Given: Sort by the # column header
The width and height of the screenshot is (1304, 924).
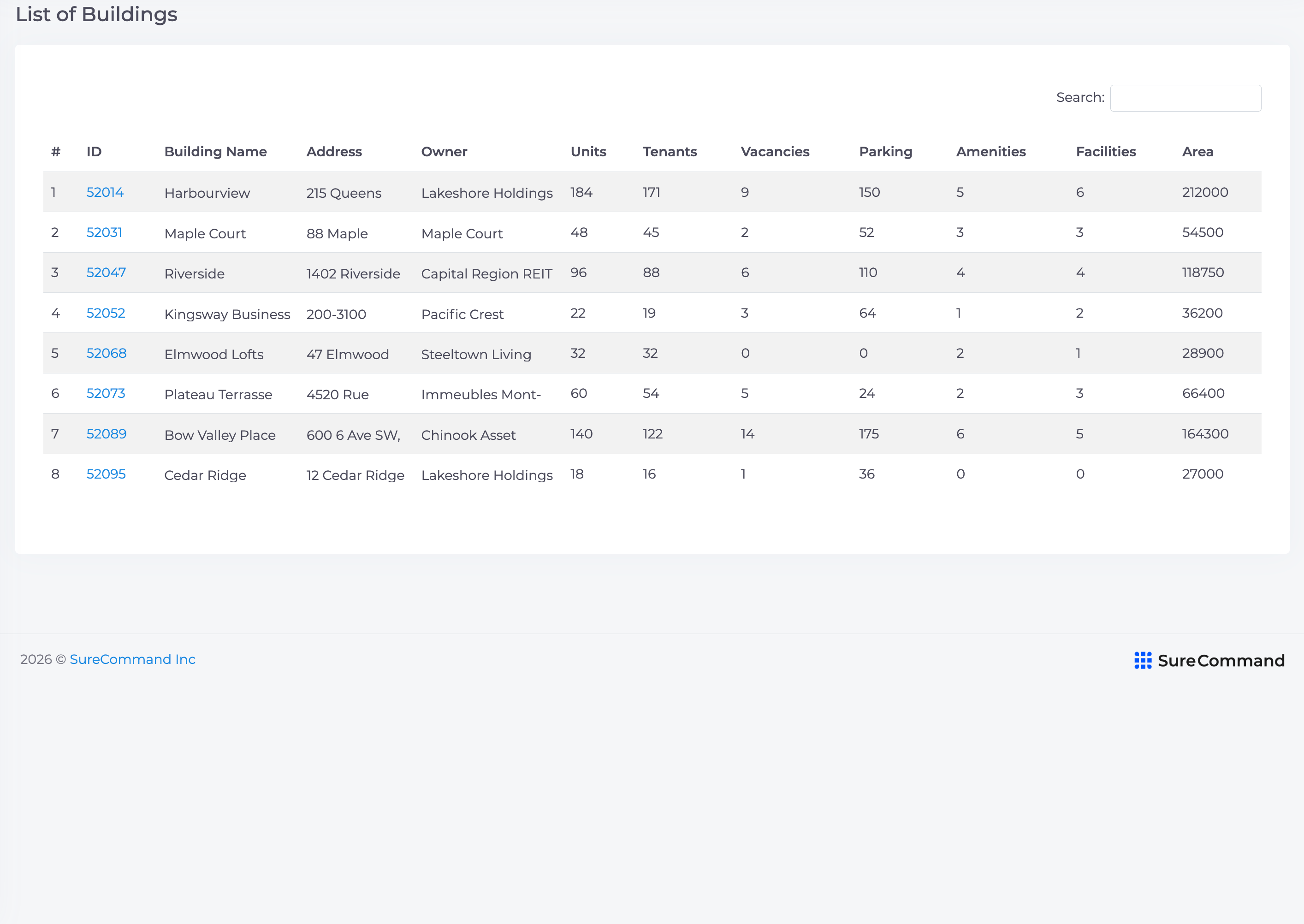Looking at the screenshot, I should tap(56, 151).
